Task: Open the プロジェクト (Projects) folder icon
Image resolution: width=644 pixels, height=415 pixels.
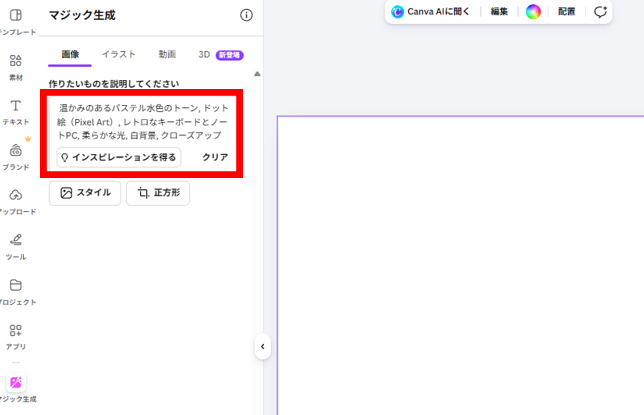Action: 16,291
